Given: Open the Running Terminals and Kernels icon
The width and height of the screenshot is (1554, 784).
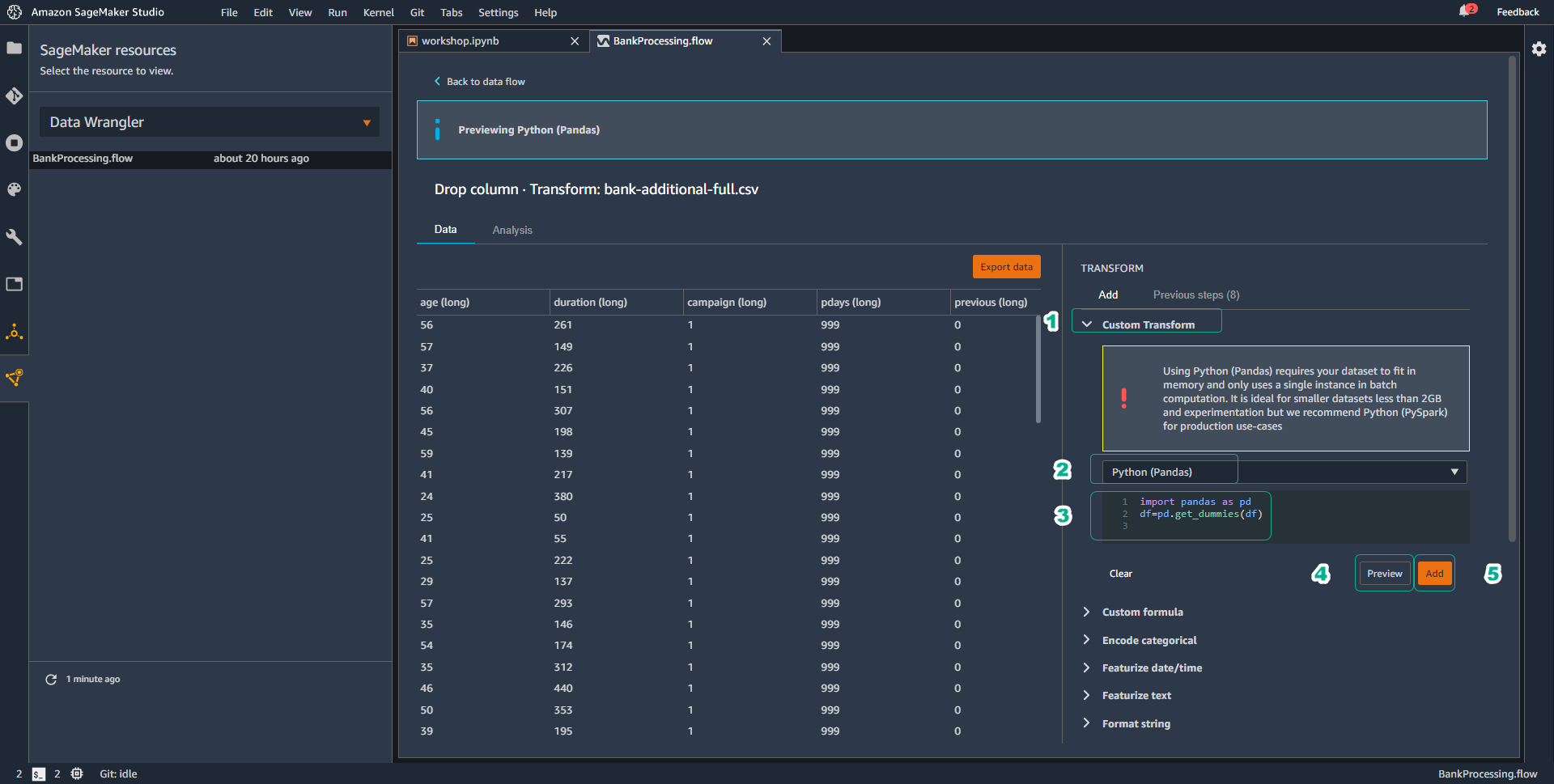Looking at the screenshot, I should coord(14,143).
